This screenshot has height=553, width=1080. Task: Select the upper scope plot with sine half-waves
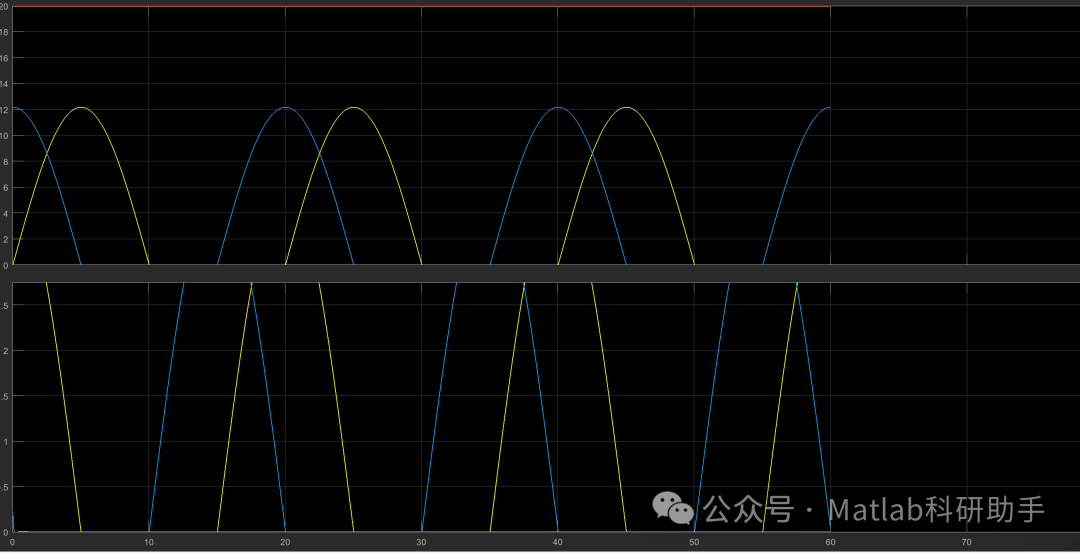point(546,136)
